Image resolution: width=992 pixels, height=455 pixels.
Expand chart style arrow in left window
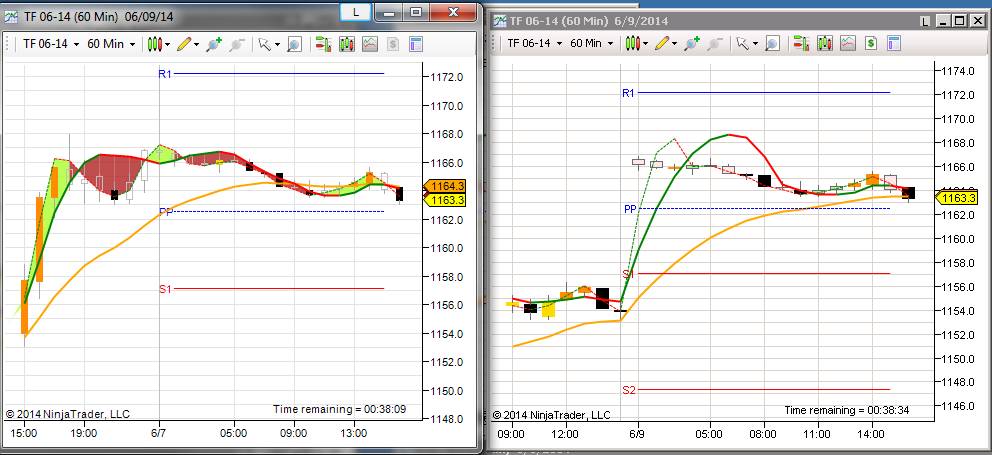click(x=168, y=44)
